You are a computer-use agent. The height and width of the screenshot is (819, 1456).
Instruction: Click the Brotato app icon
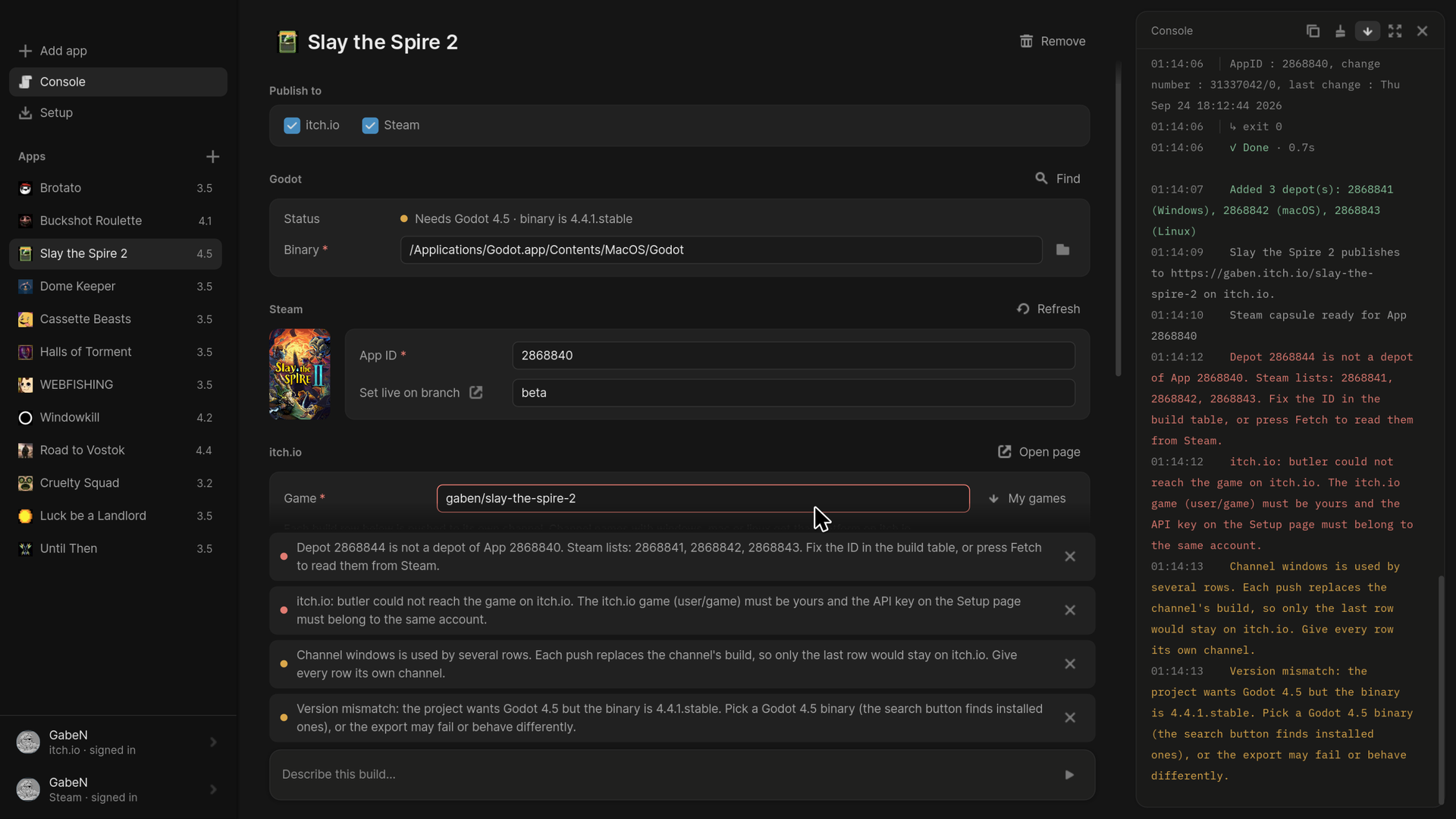(25, 188)
